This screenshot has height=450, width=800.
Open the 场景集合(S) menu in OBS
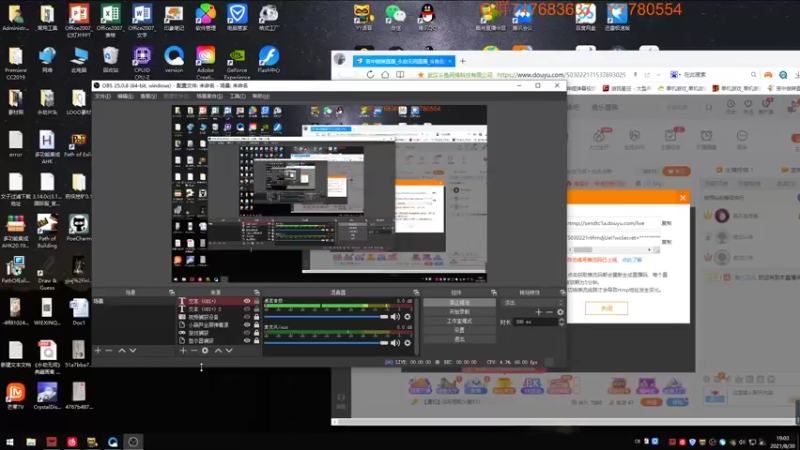[209, 96]
